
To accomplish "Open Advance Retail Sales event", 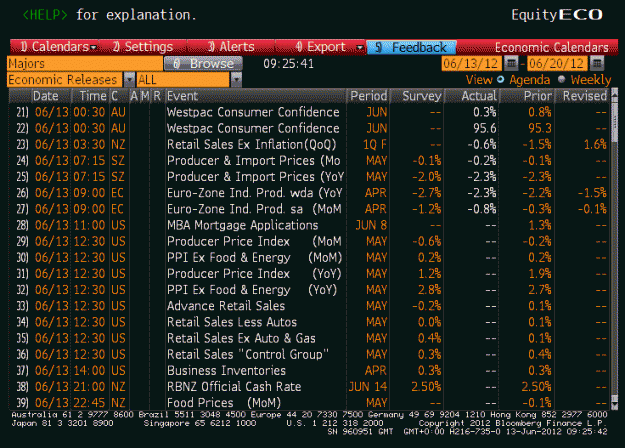I will coord(309,306).
